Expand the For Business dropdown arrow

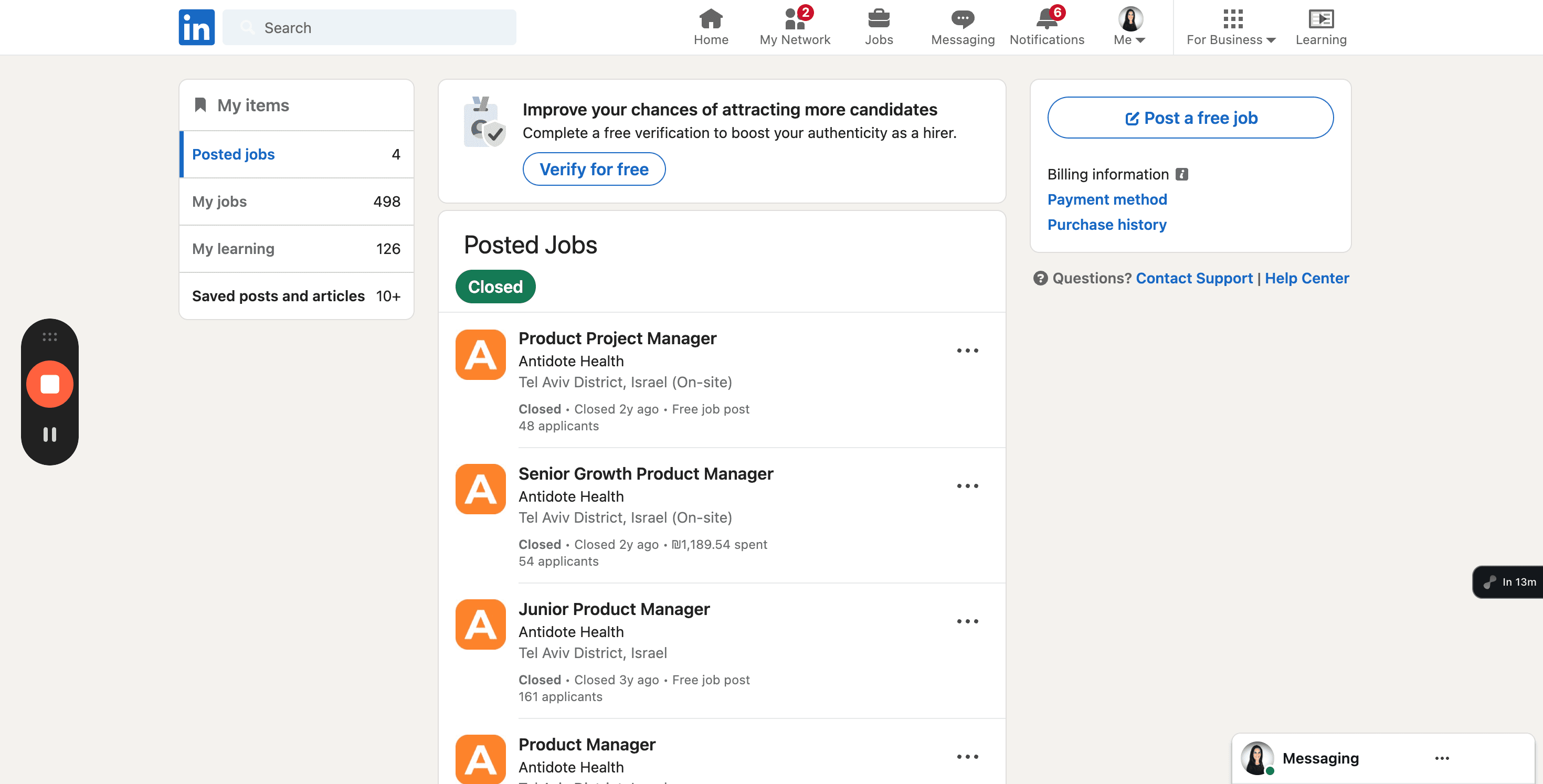pos(1271,40)
